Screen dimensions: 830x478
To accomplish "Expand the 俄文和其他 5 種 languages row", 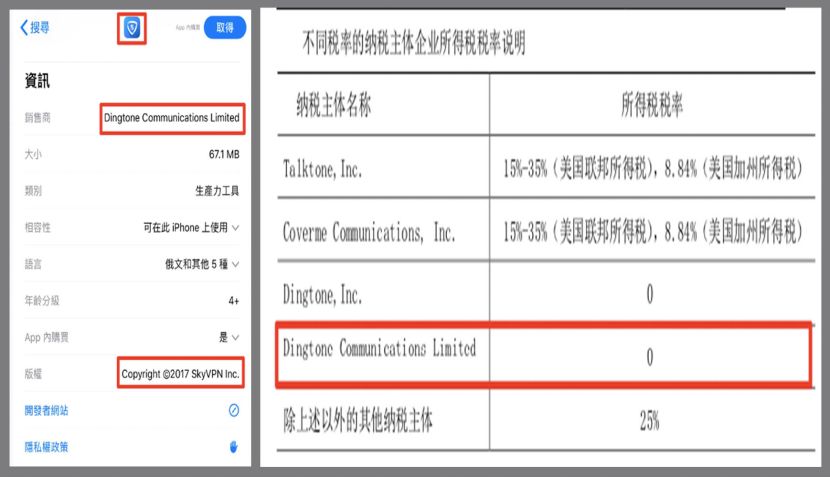I will (202, 264).
